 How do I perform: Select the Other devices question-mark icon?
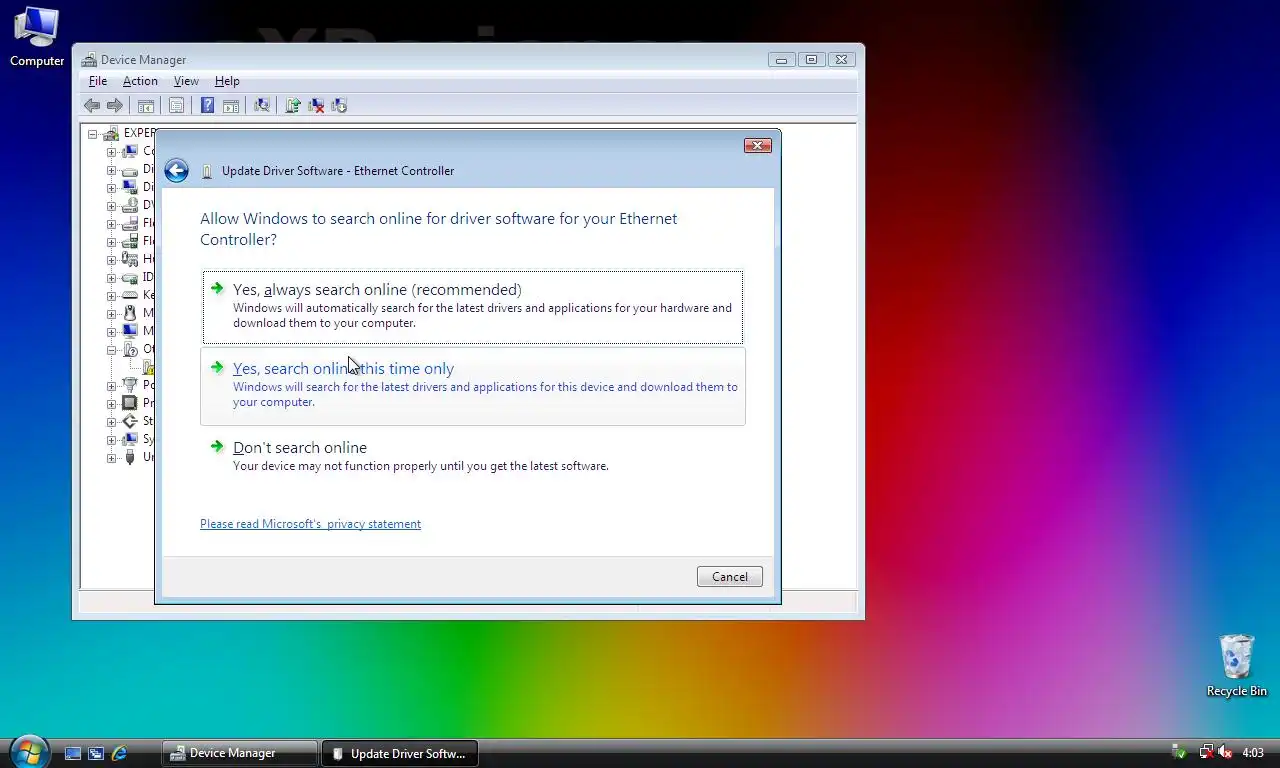129,349
